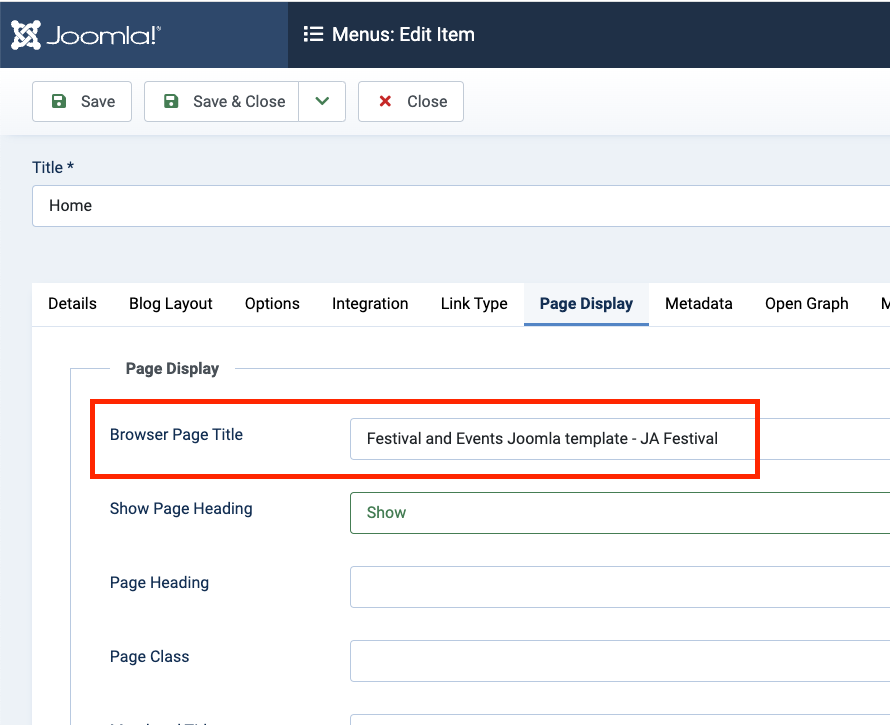
Task: Open the Blog Layout tab
Action: pos(170,304)
